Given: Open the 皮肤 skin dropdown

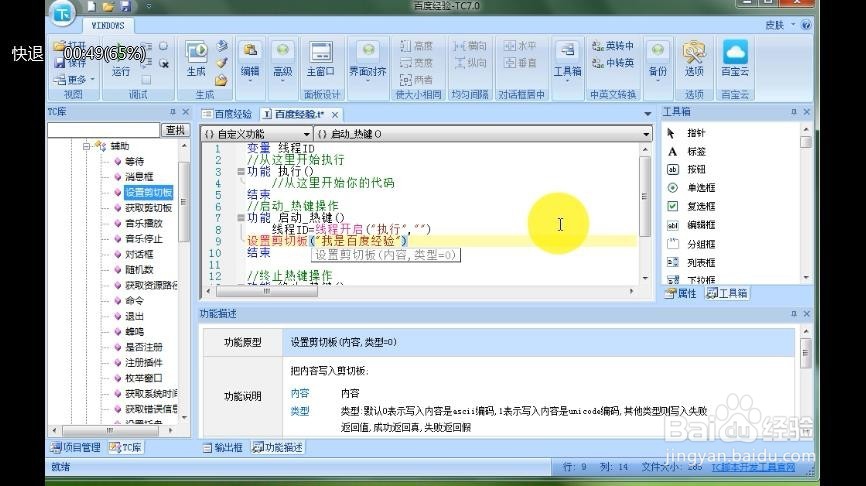Looking at the screenshot, I should pos(780,25).
